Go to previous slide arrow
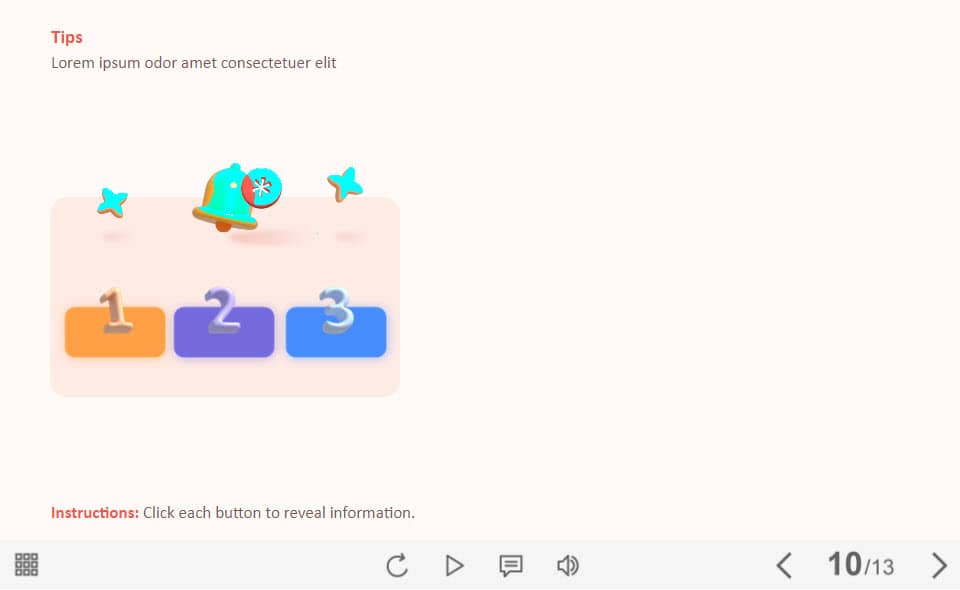The width and height of the screenshot is (960, 590). [x=784, y=565]
